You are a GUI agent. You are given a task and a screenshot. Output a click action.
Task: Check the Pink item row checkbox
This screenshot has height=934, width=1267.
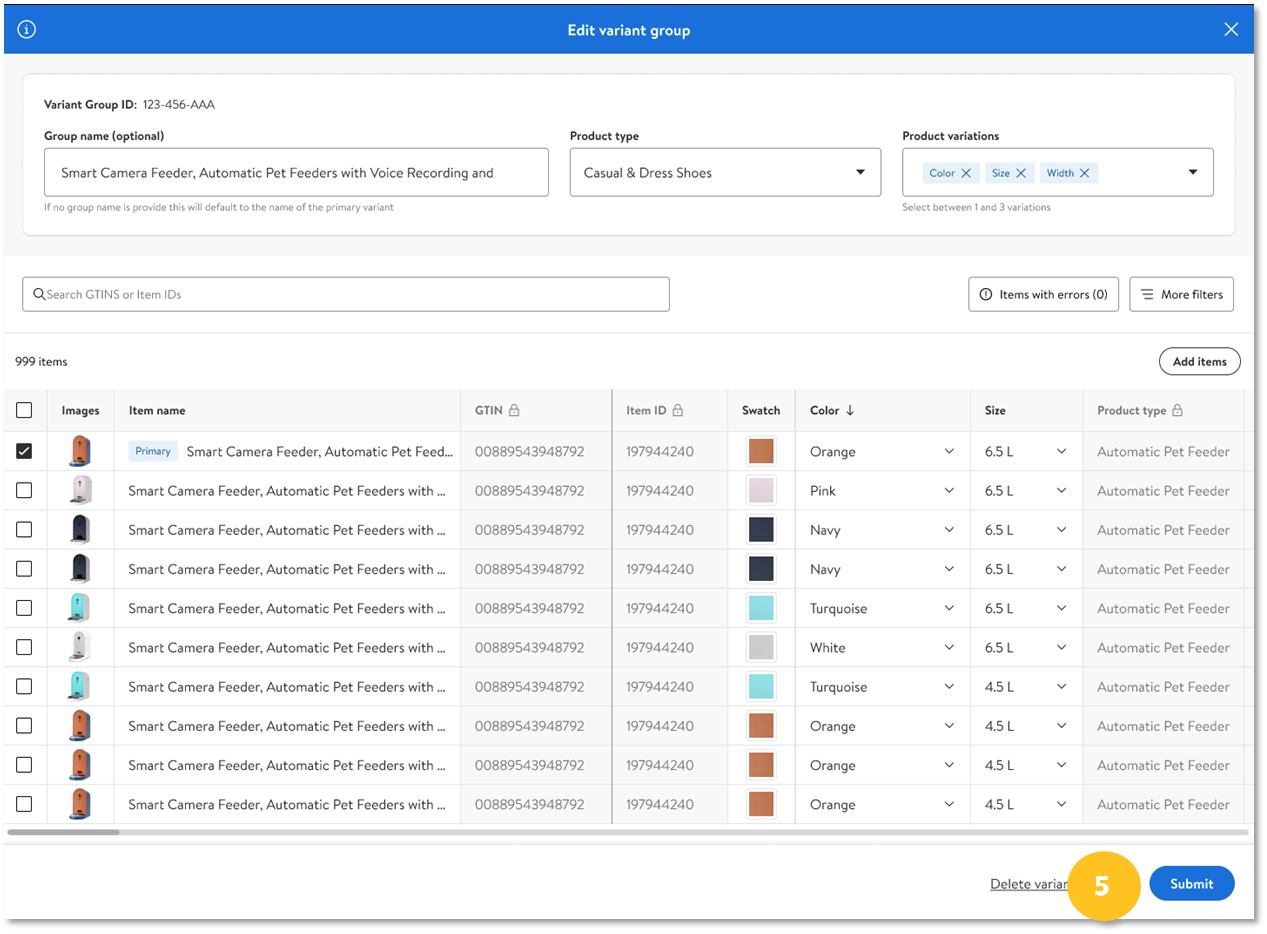point(24,490)
